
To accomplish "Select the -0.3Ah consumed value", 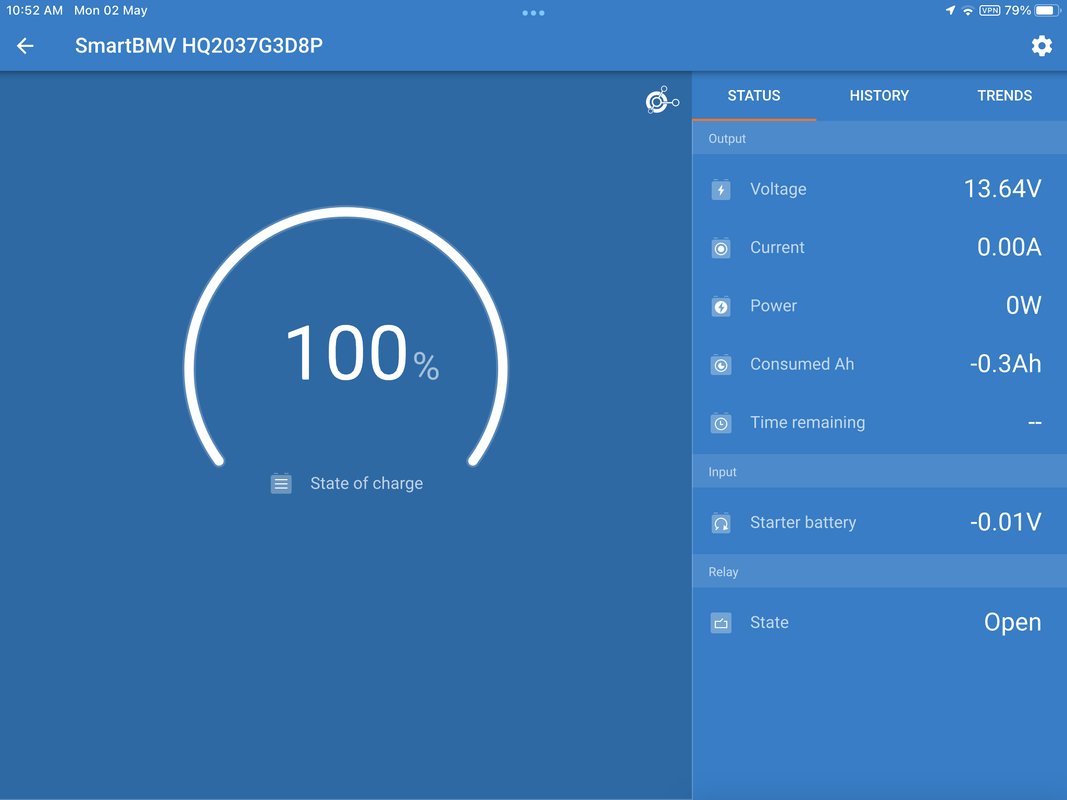I will pos(1005,364).
